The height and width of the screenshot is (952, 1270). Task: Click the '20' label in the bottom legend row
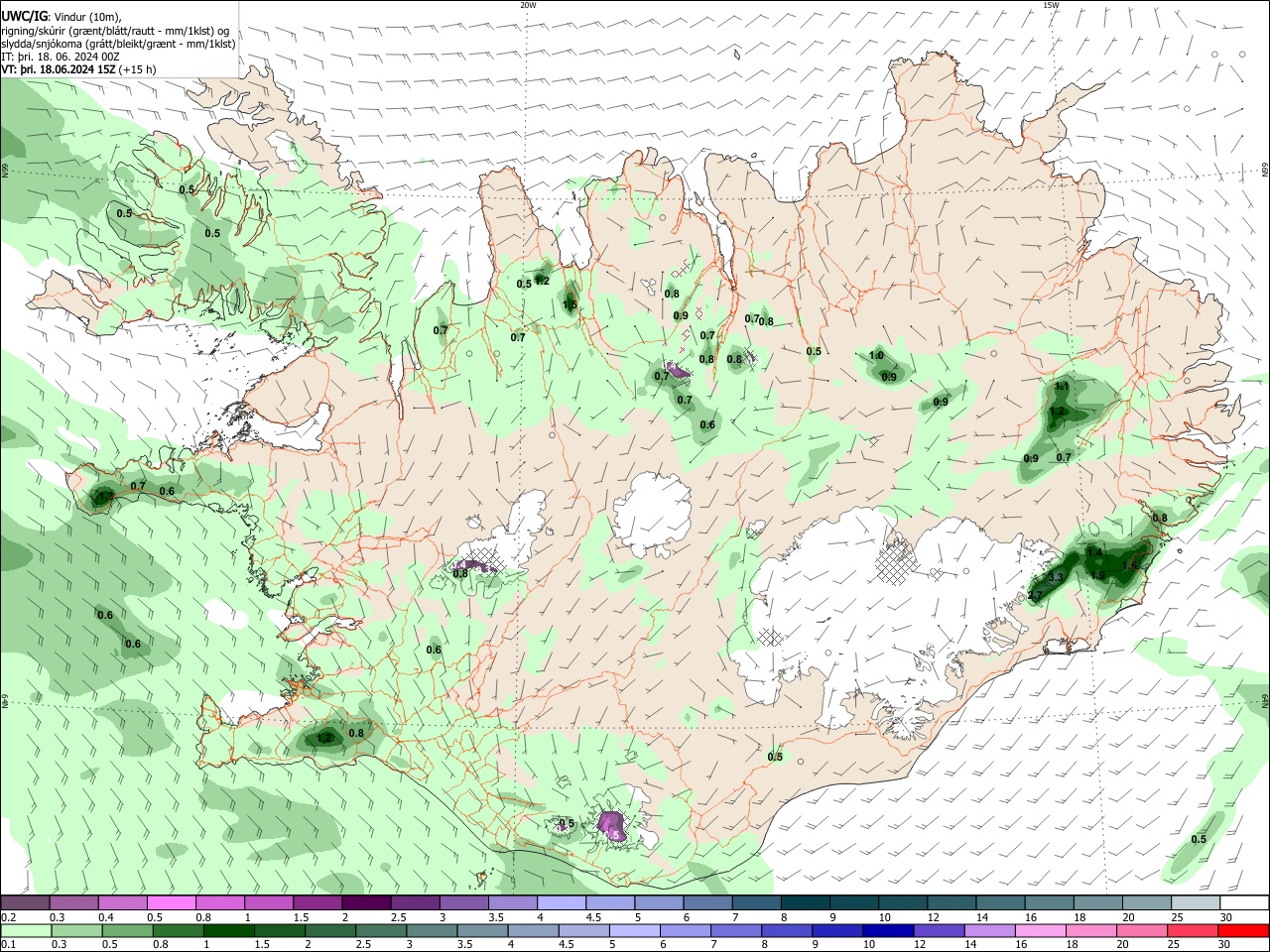point(1123,945)
